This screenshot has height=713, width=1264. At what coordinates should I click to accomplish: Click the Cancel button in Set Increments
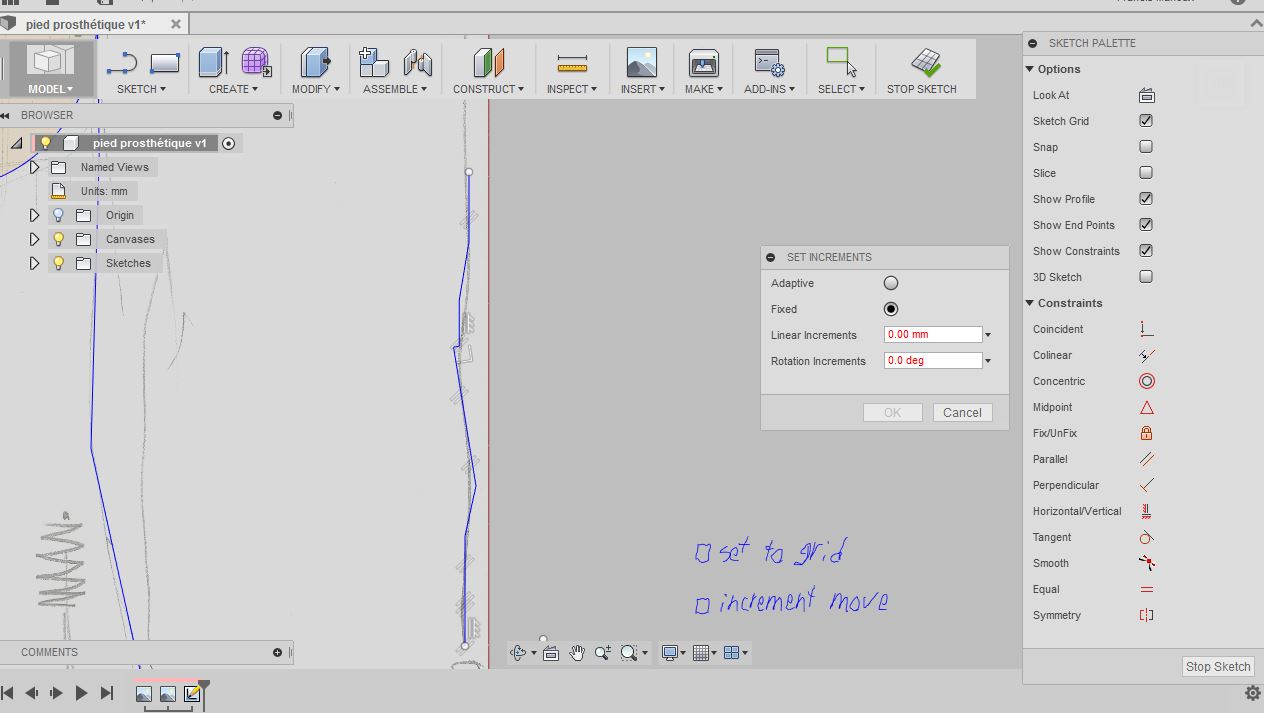961,412
